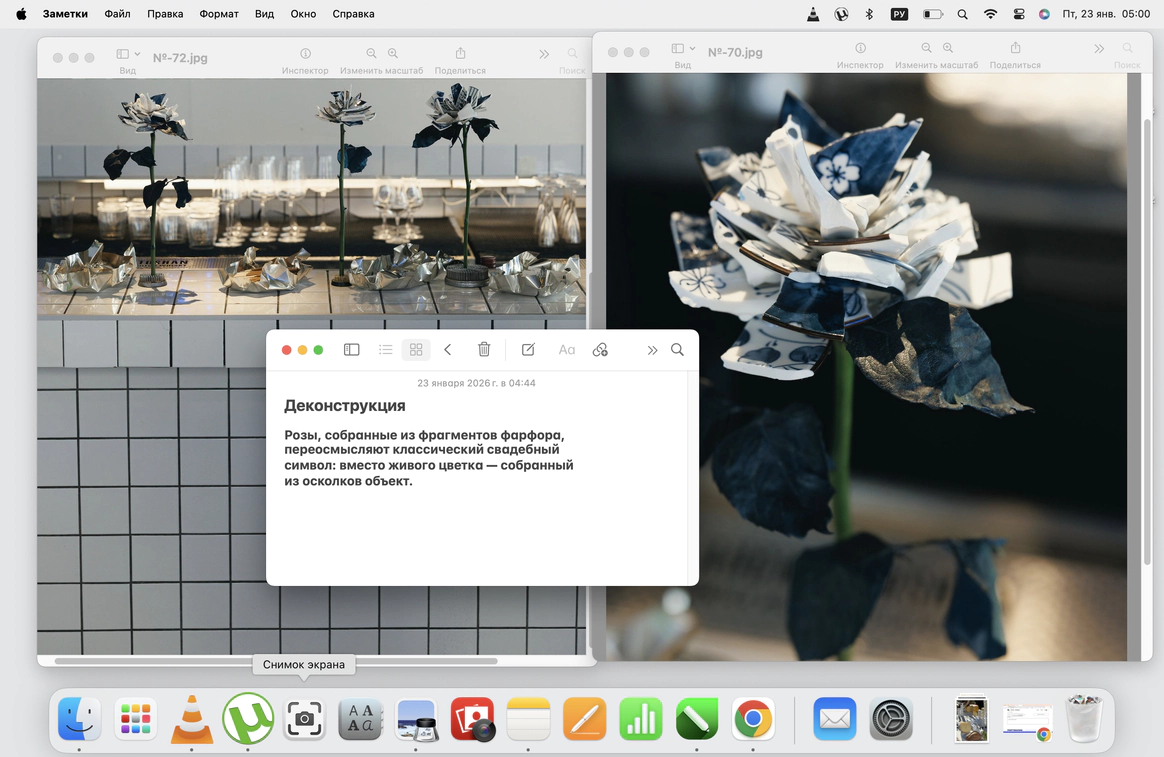The height and width of the screenshot is (757, 1164).
Task: Toggle the Notes sidebar panel
Action: pyautogui.click(x=352, y=350)
